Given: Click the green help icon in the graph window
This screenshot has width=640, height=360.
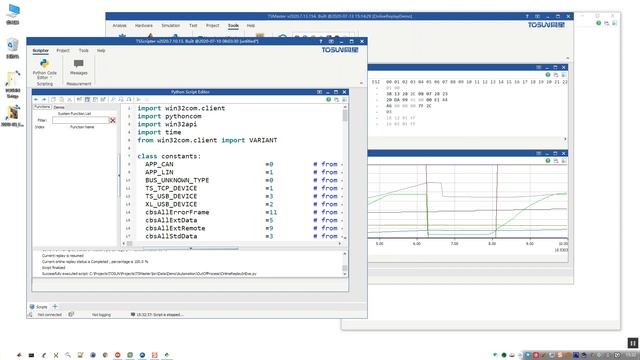Looking at the screenshot, I should [548, 161].
